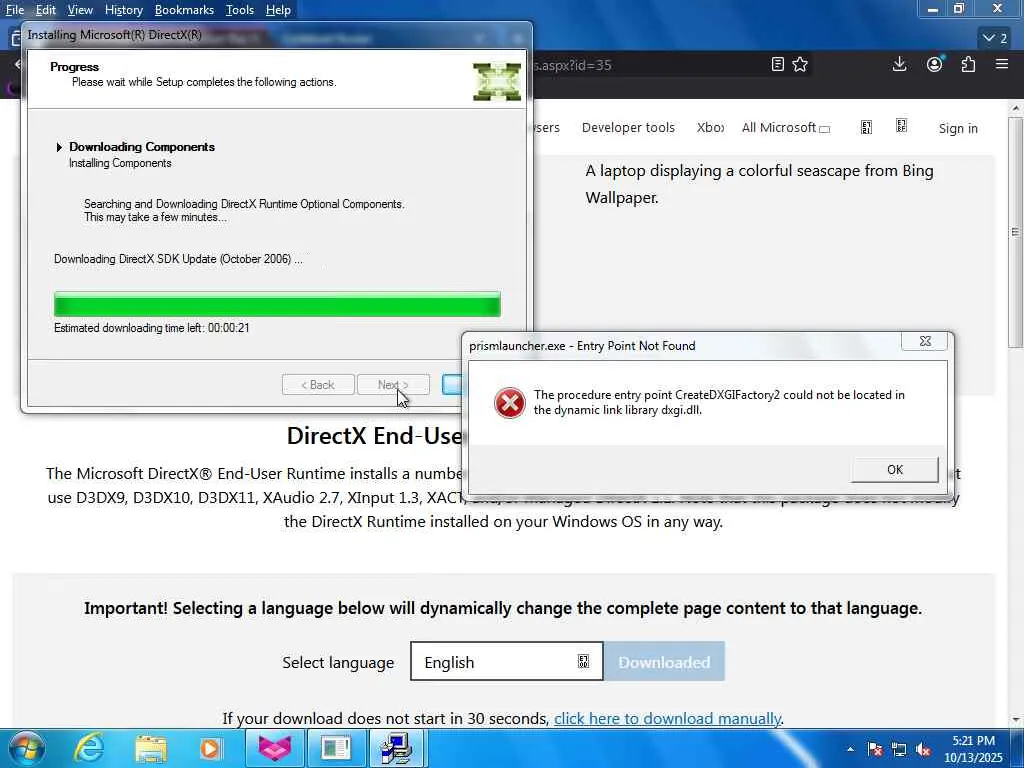Click 'Downloading DirectX SDK Update (October 2006)' text
This screenshot has height=768, width=1024.
178,259
